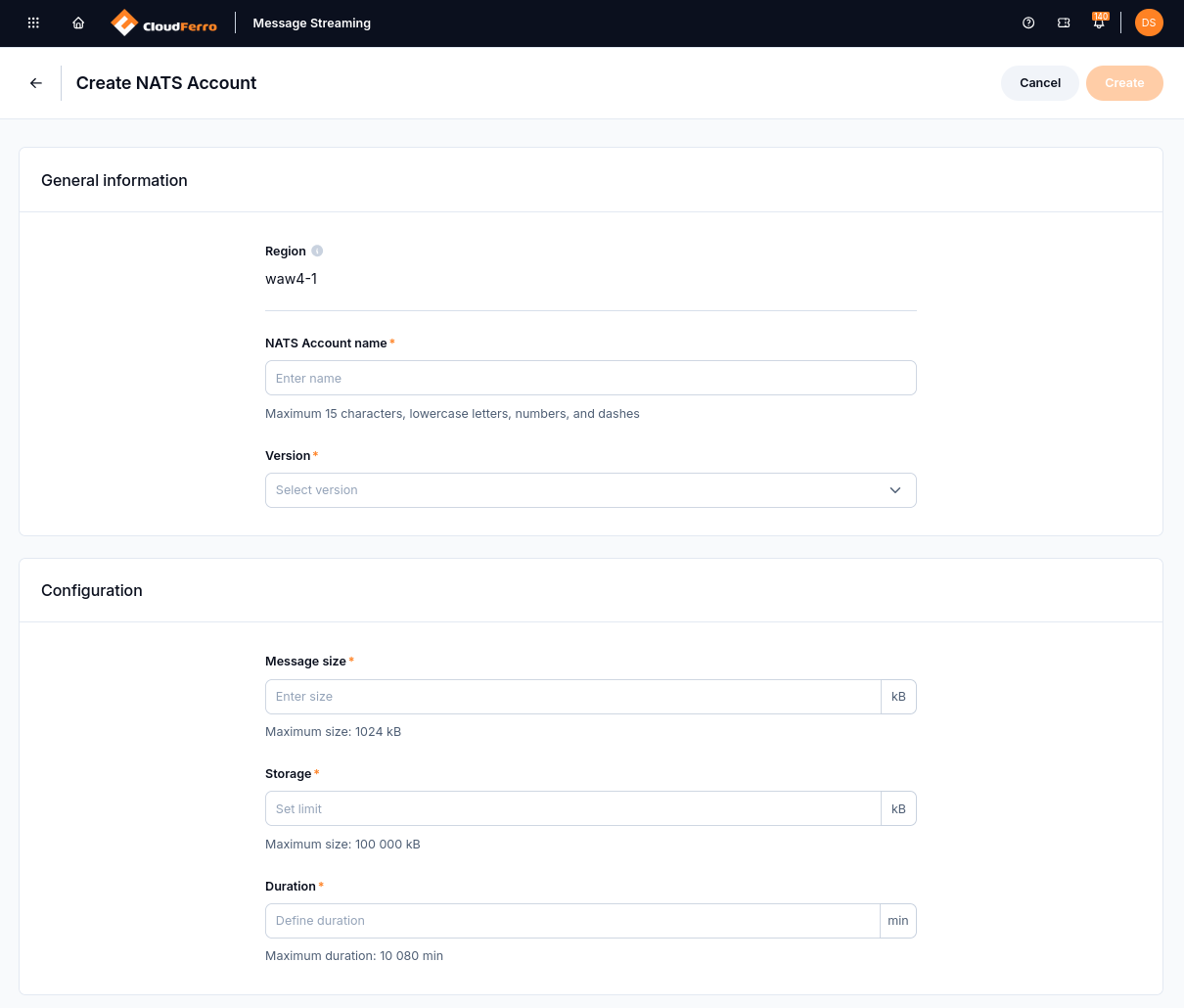Click the Message size label

point(305,662)
